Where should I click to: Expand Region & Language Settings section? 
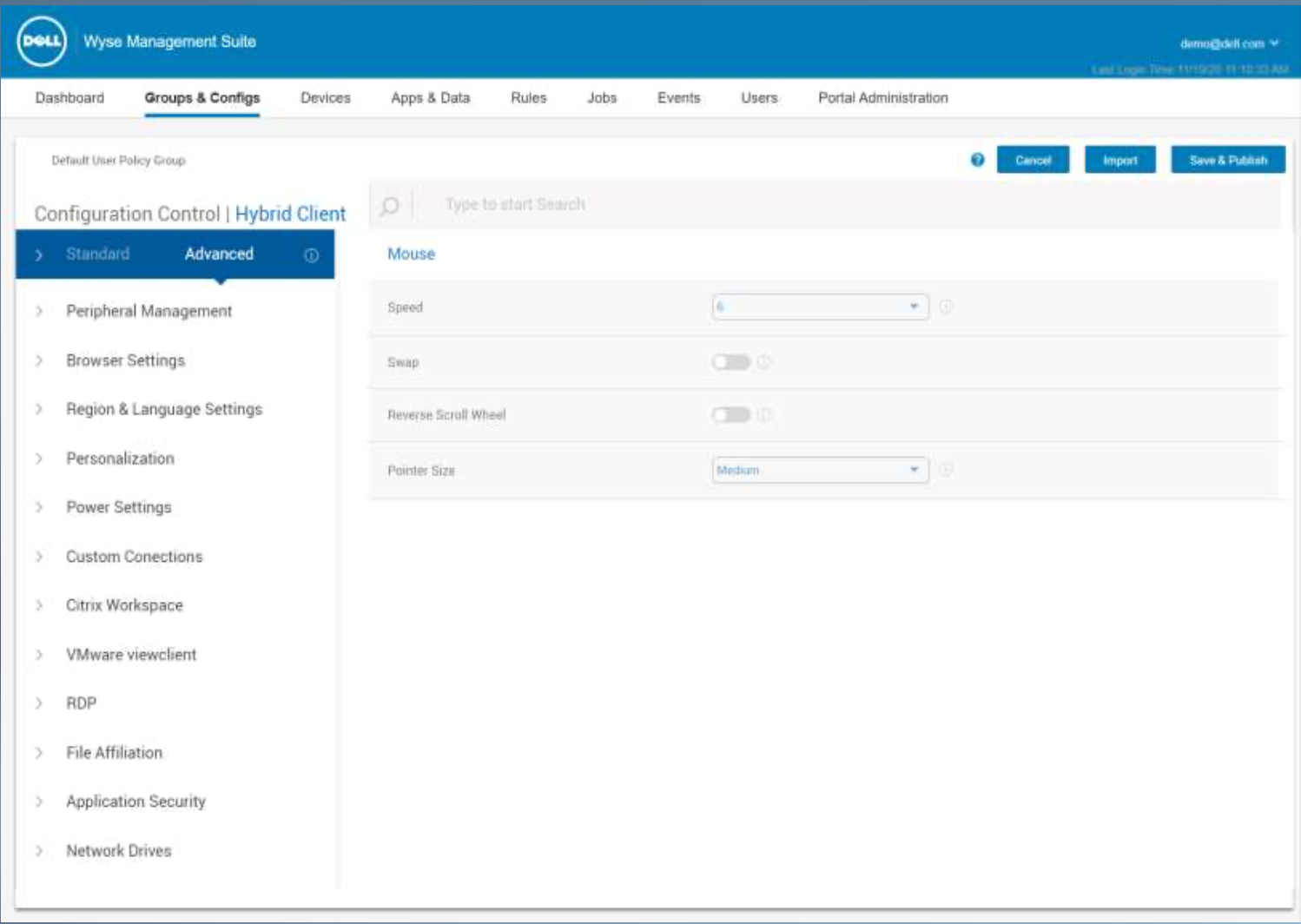[164, 409]
